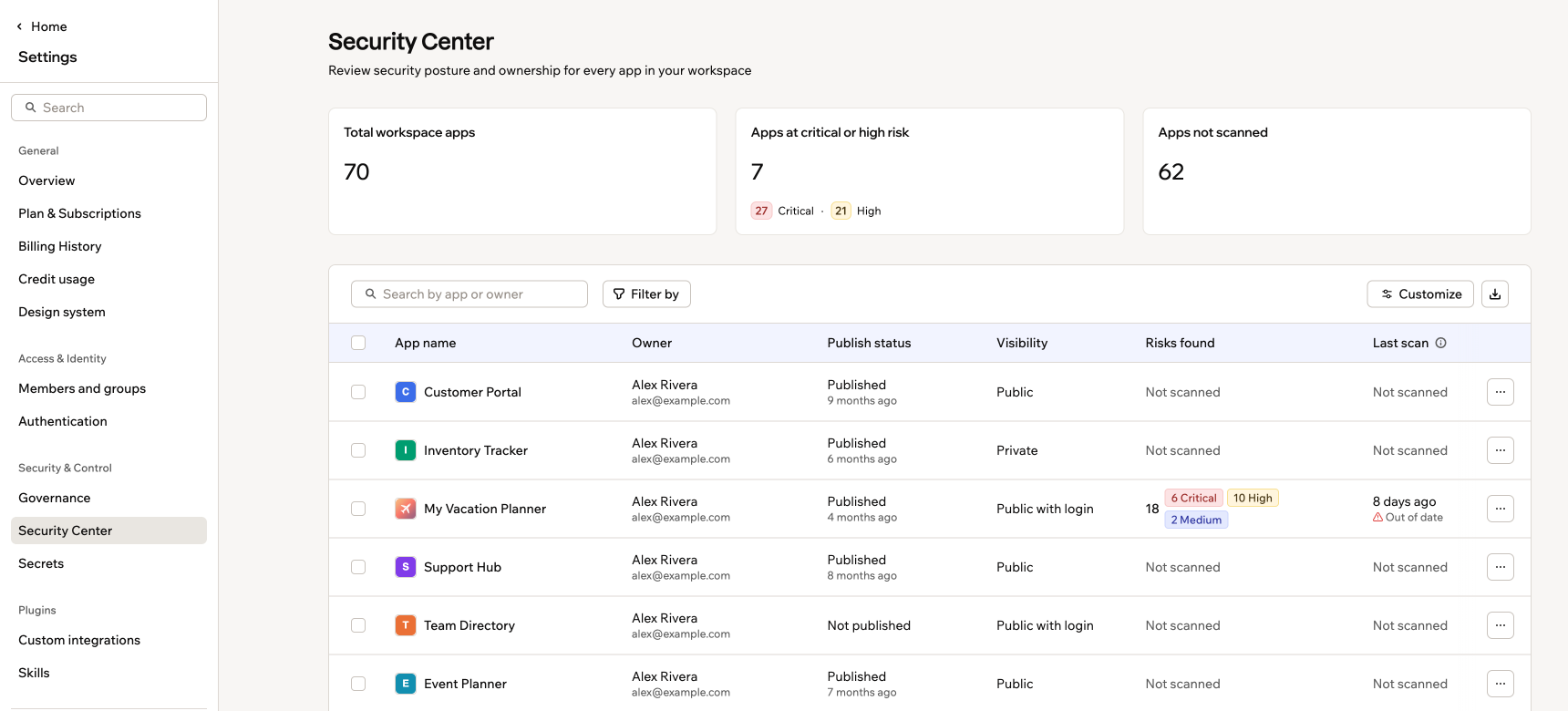
Task: Open more options for My Vacation Planner row
Action: (x=1501, y=509)
